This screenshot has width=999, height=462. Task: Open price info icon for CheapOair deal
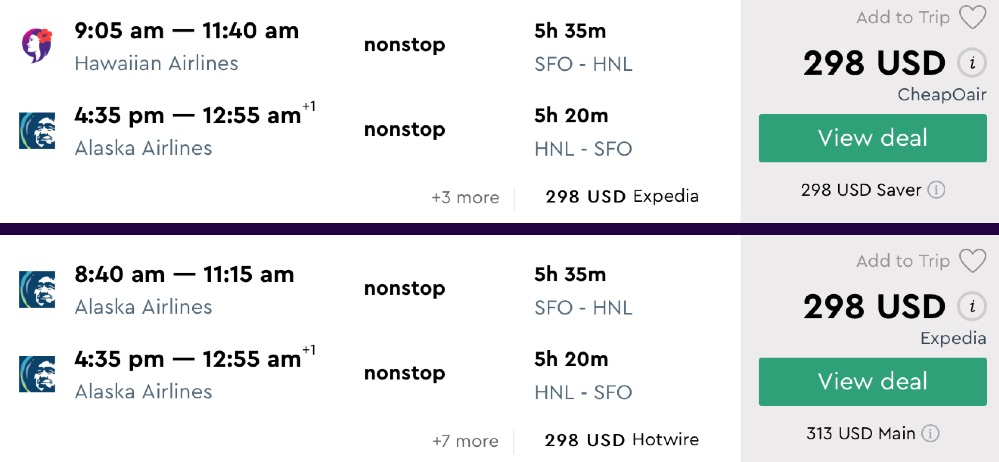click(x=970, y=64)
